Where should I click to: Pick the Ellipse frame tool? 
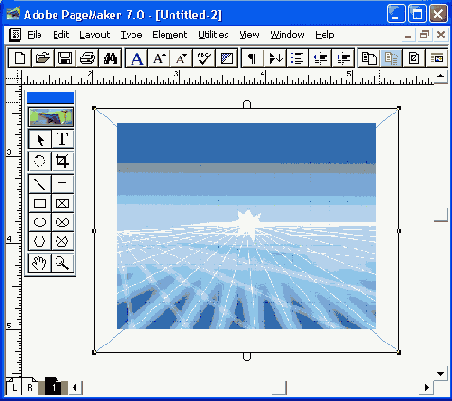click(63, 222)
